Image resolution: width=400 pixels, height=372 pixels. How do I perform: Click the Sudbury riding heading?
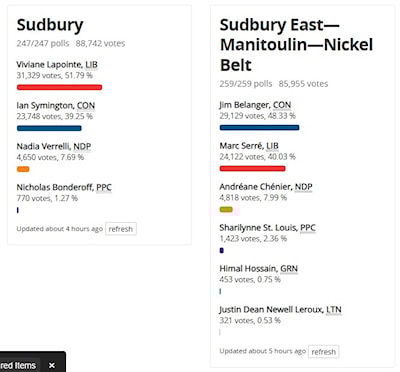pos(50,25)
